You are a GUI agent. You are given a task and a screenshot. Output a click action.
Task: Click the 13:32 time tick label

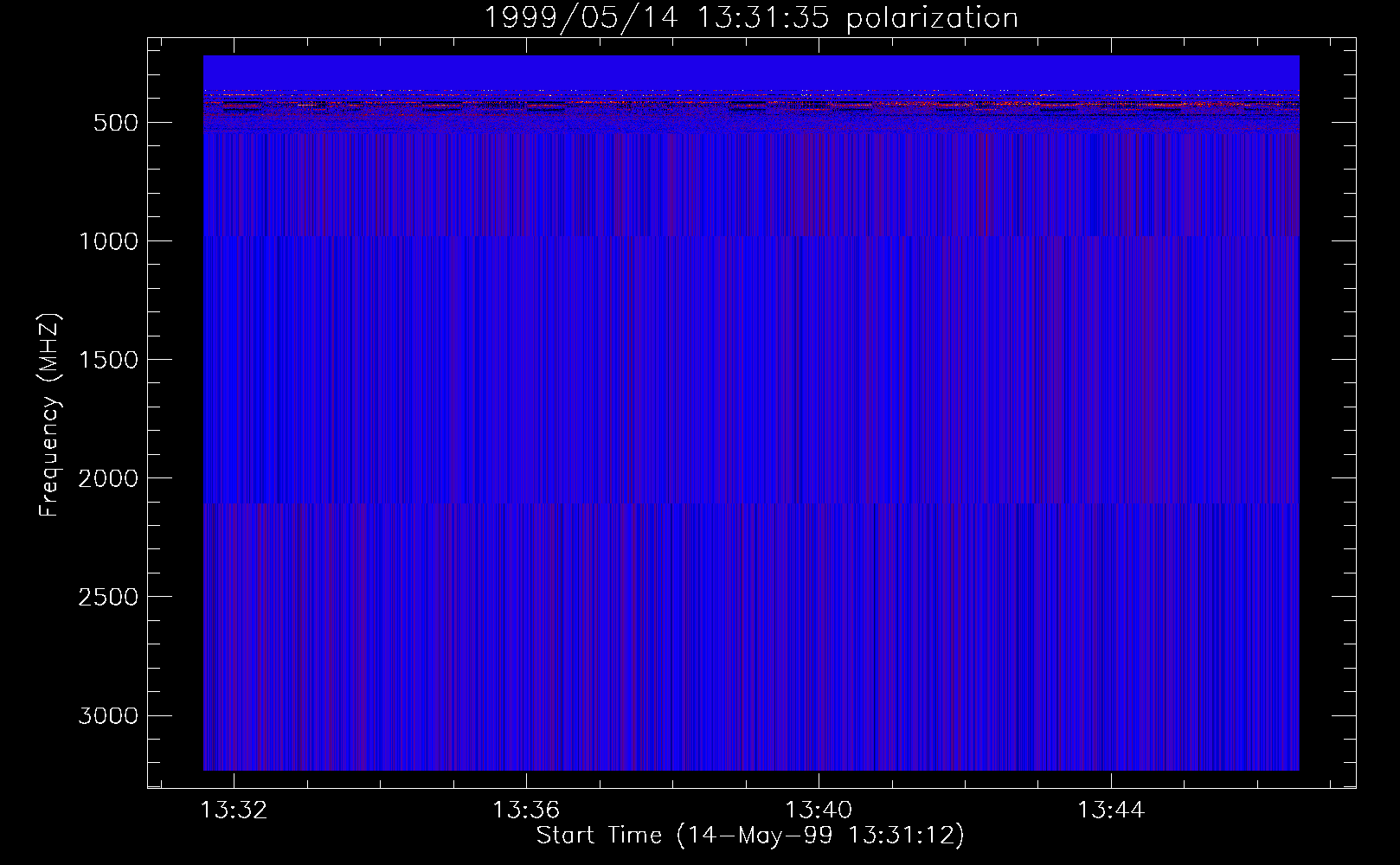(234, 811)
